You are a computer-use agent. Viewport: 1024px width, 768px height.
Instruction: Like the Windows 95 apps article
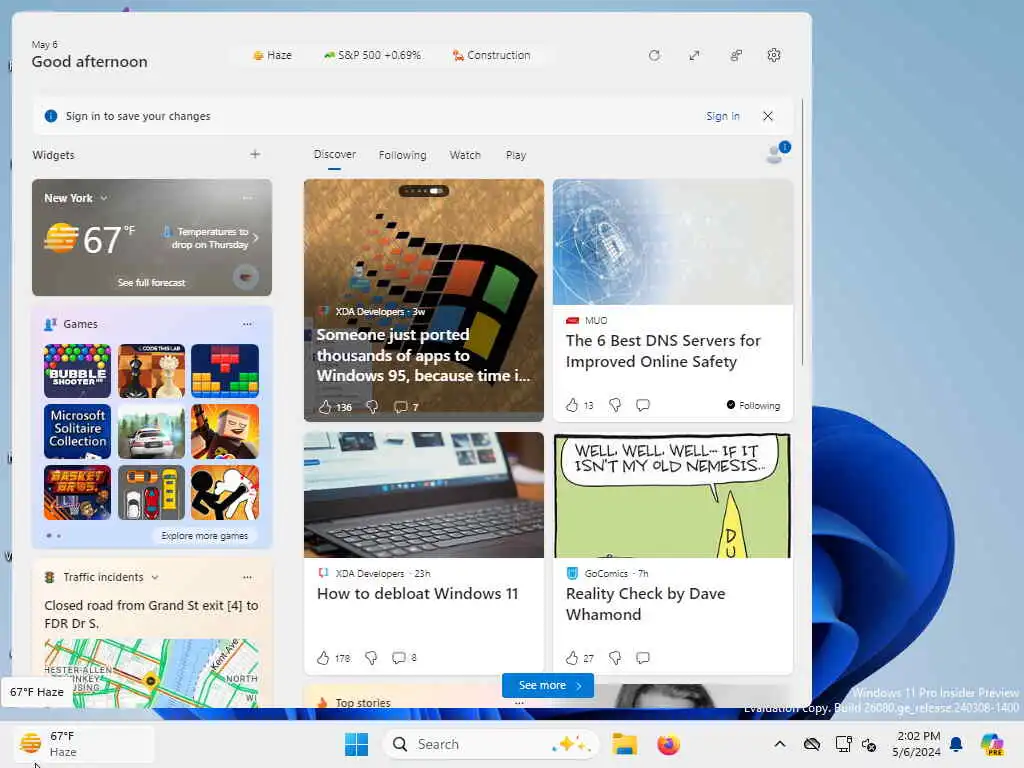pos(325,407)
